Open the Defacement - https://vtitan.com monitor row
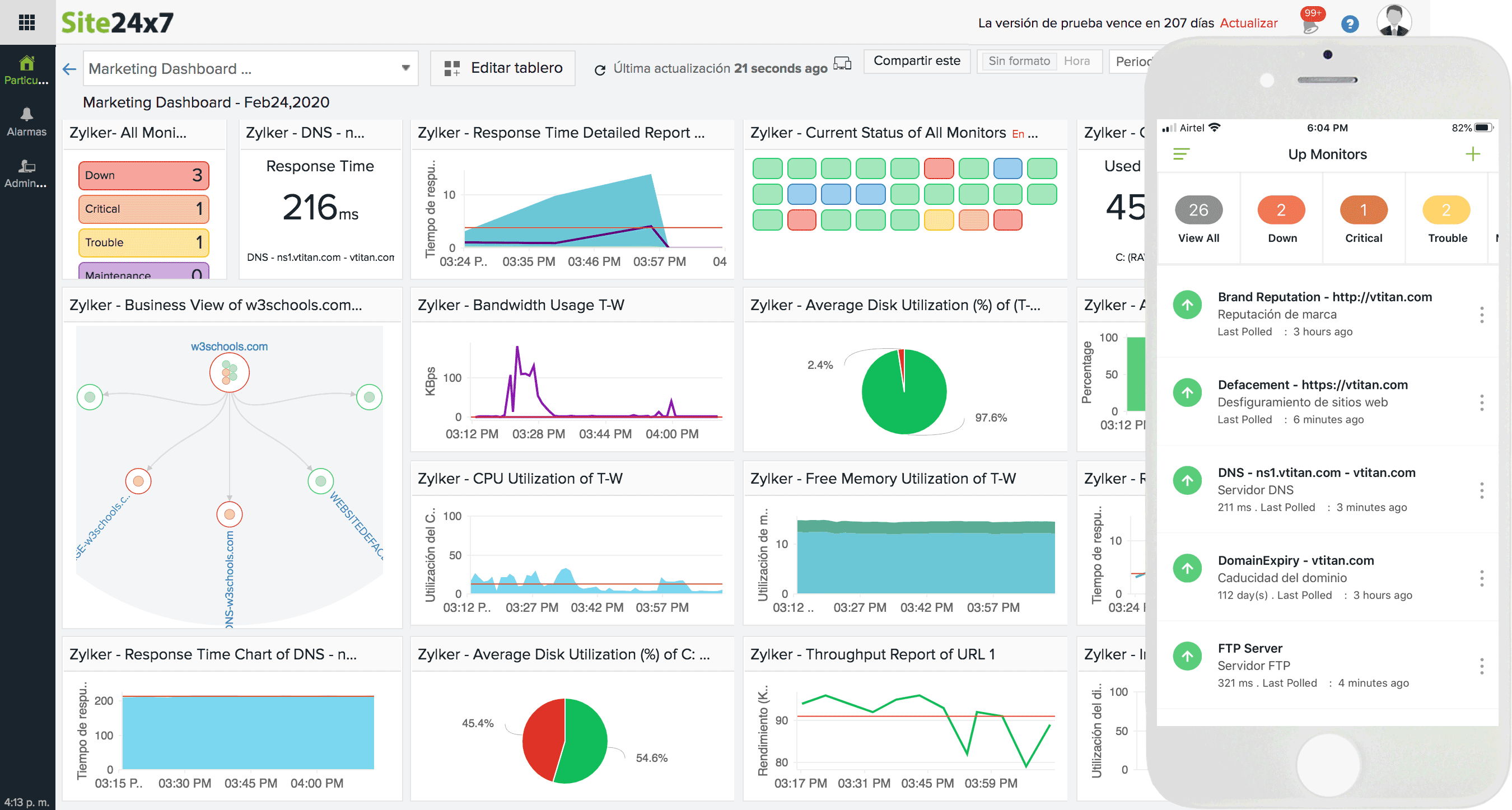Screen dimensions: 1512x810 pyautogui.click(x=1327, y=402)
